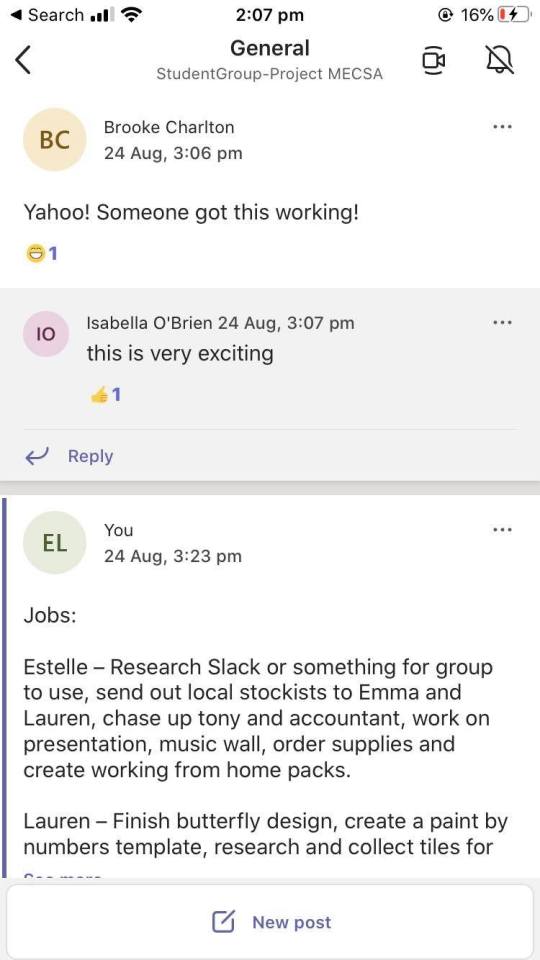Tap Isabella's 'this is very exciting' reply
Viewport: 540px width, 960px height.
tap(179, 353)
